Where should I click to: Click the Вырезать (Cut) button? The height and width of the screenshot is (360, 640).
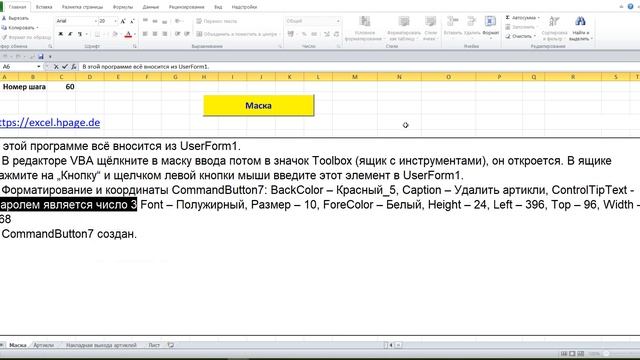click(16, 18)
